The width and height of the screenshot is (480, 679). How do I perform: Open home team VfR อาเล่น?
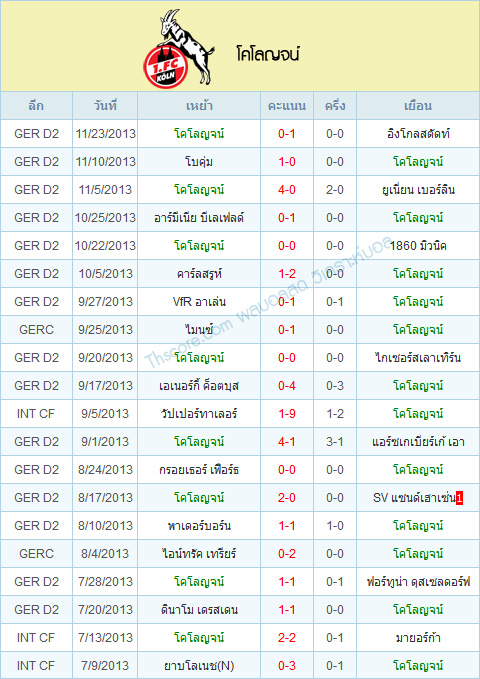pyautogui.click(x=199, y=302)
